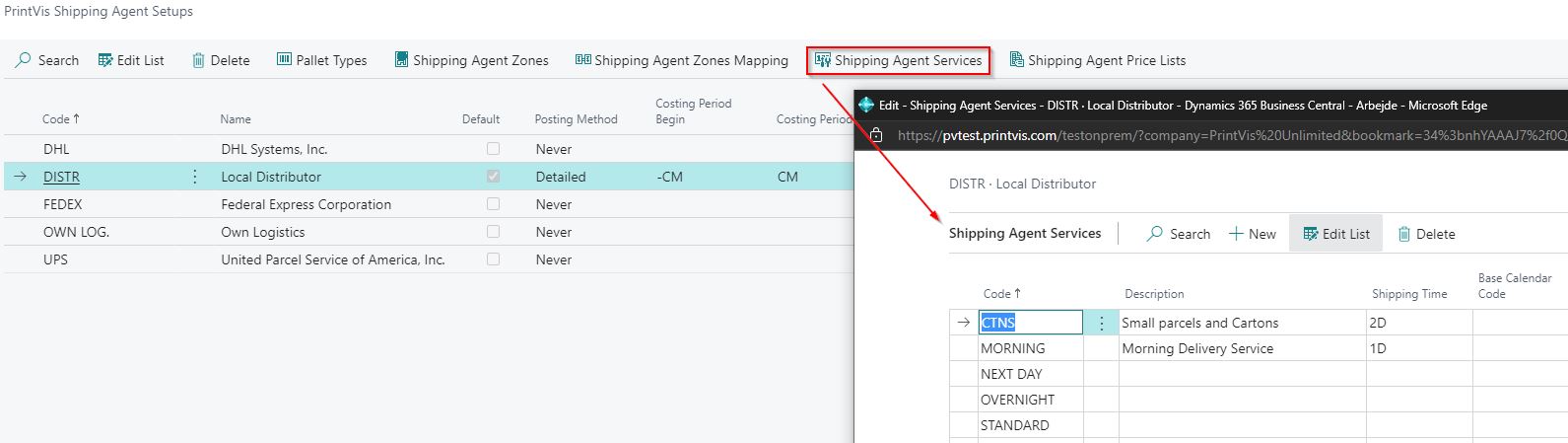Toggle Default checkbox for FEDEX

pos(493,204)
